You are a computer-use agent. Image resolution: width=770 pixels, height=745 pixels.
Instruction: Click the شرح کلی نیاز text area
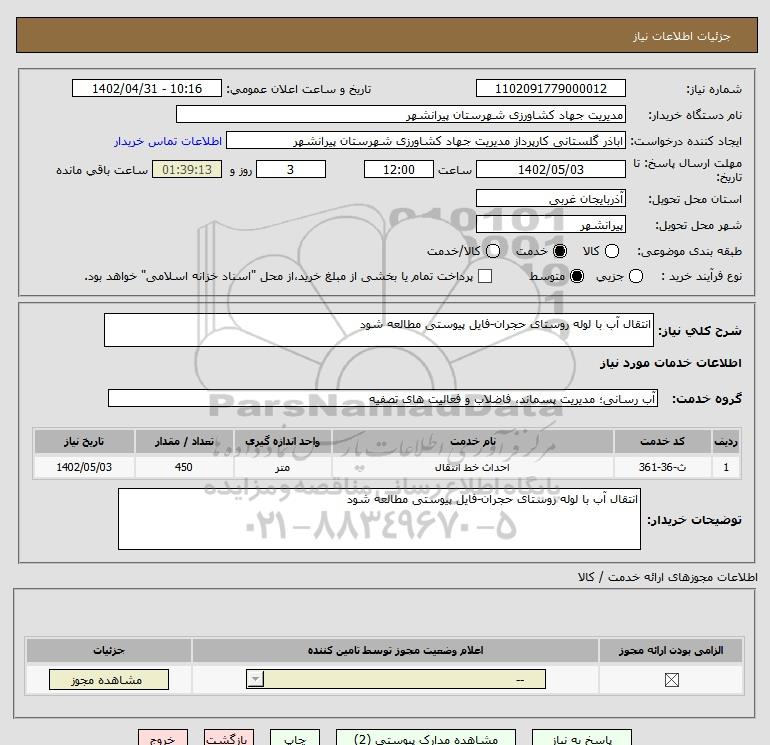pos(379,330)
